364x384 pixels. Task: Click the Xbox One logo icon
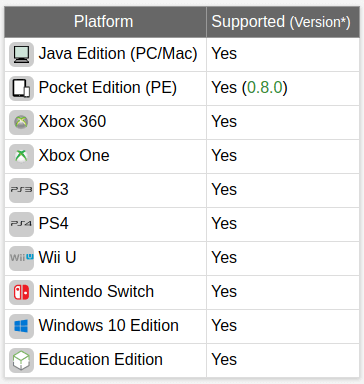21,156
